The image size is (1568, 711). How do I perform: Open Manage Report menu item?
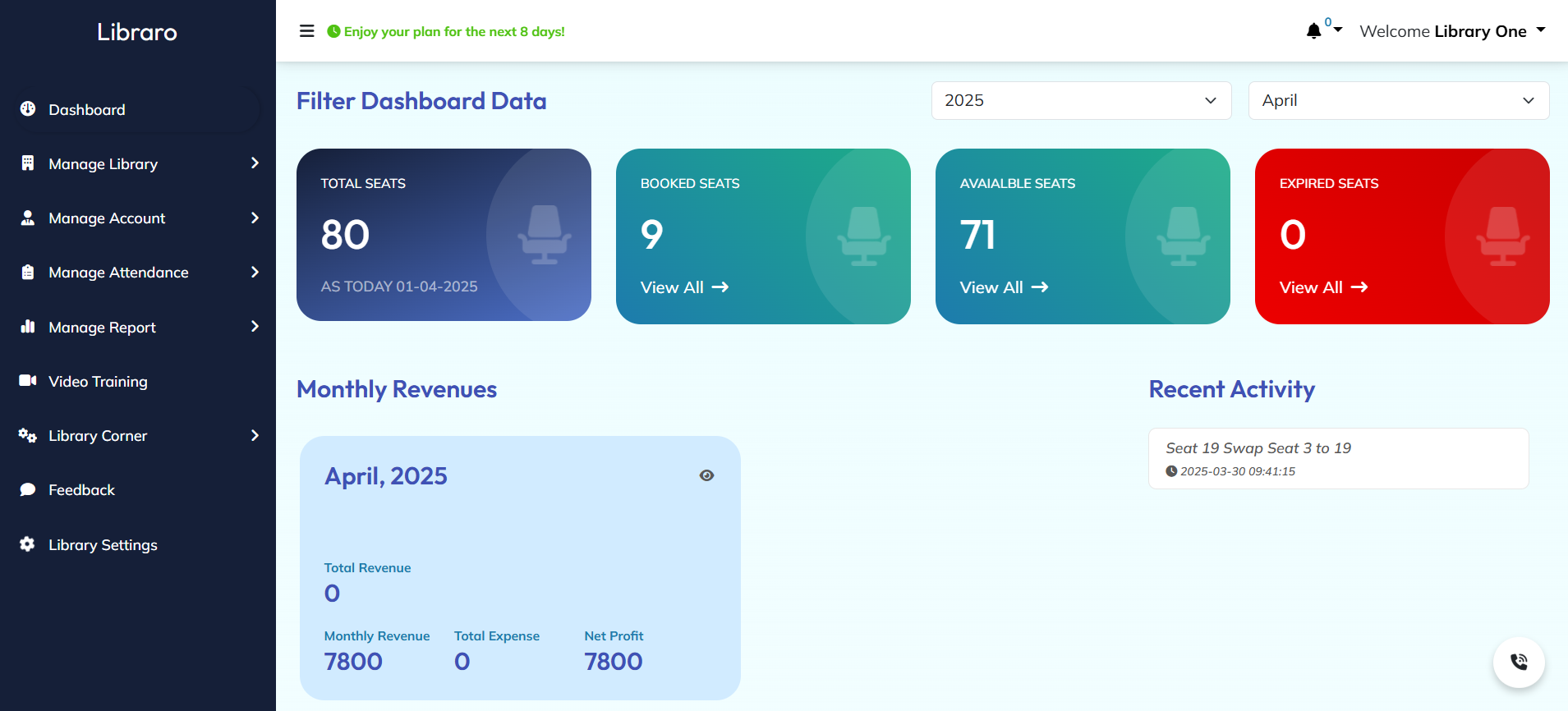pos(138,327)
